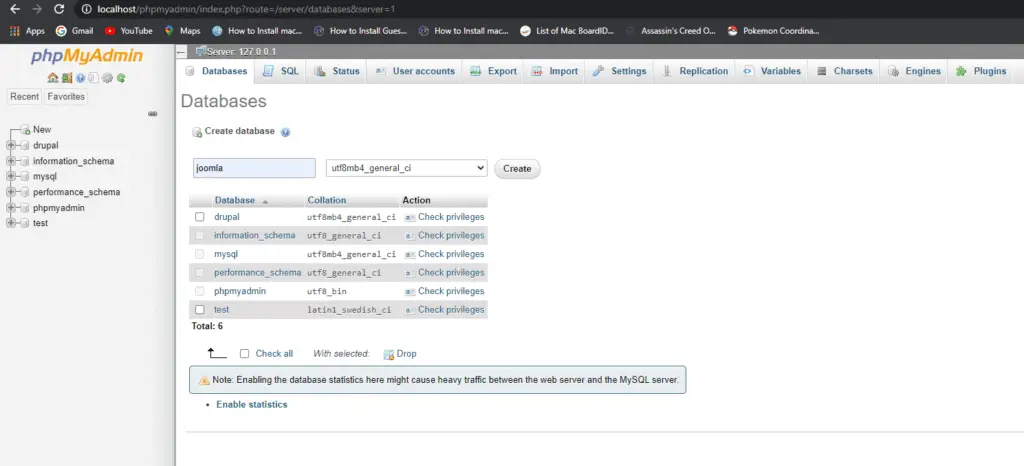
Task: Click the mysql database icon in sidebar
Action: tap(25, 177)
